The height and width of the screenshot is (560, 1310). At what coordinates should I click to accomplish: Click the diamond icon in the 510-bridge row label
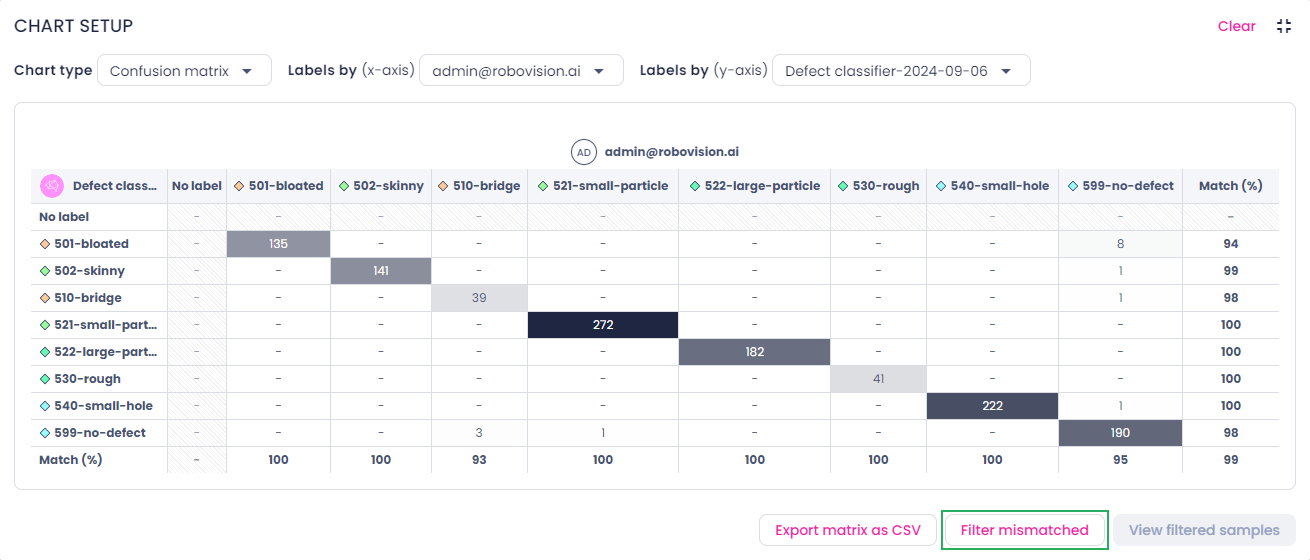tap(44, 298)
